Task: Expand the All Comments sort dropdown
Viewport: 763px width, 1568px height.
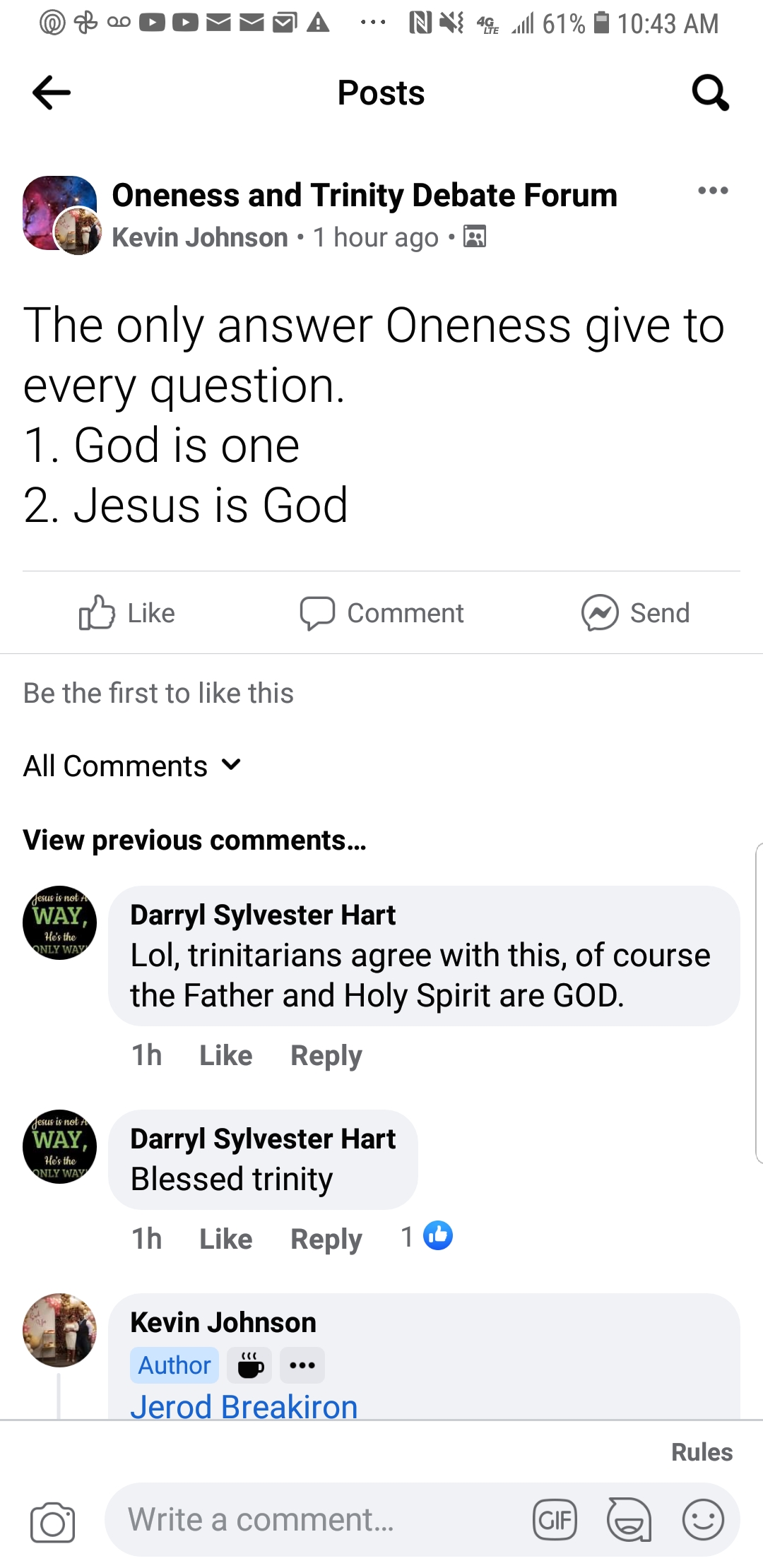Action: coord(133,766)
